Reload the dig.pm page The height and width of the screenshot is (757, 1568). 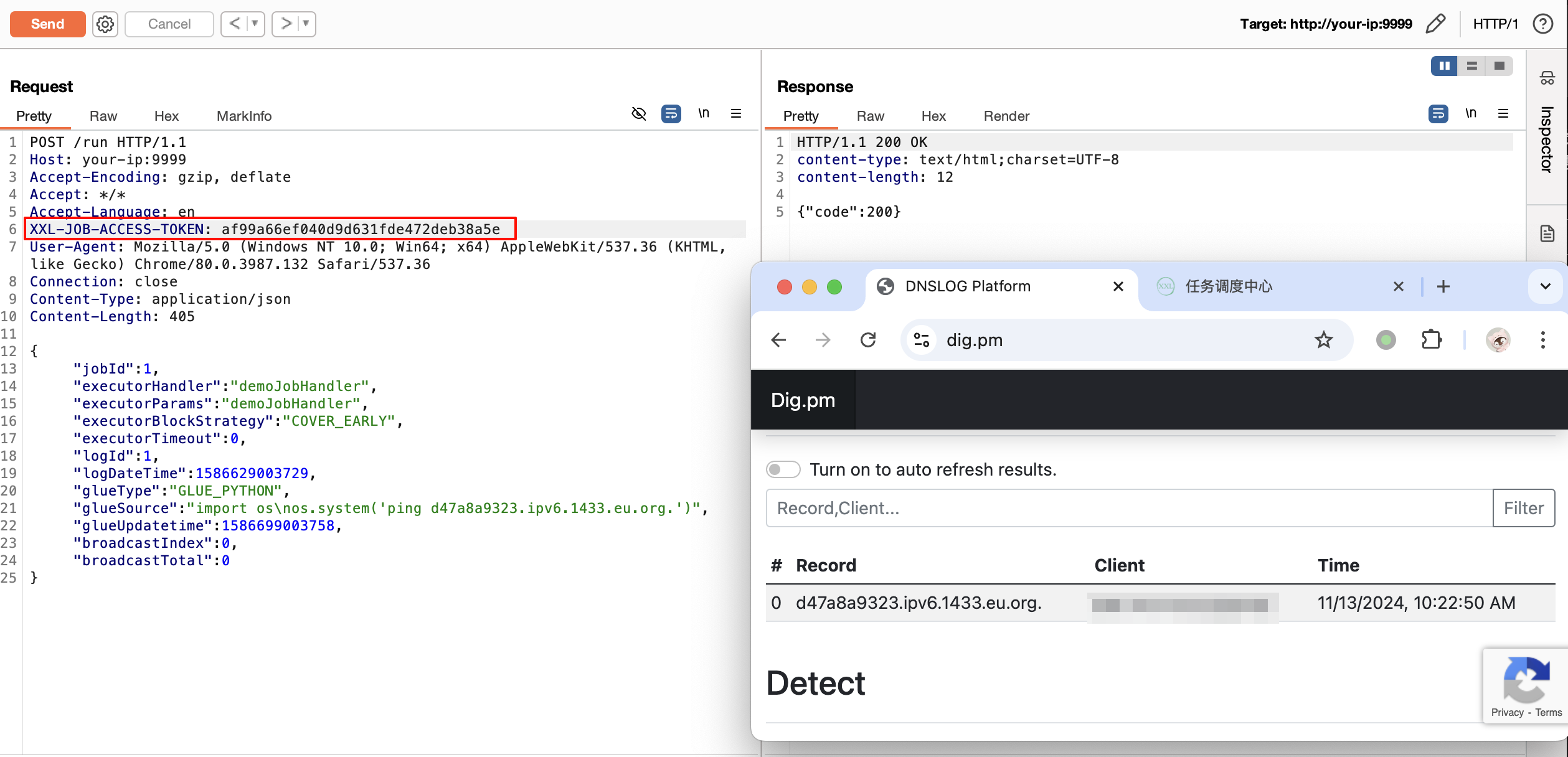[x=868, y=340]
